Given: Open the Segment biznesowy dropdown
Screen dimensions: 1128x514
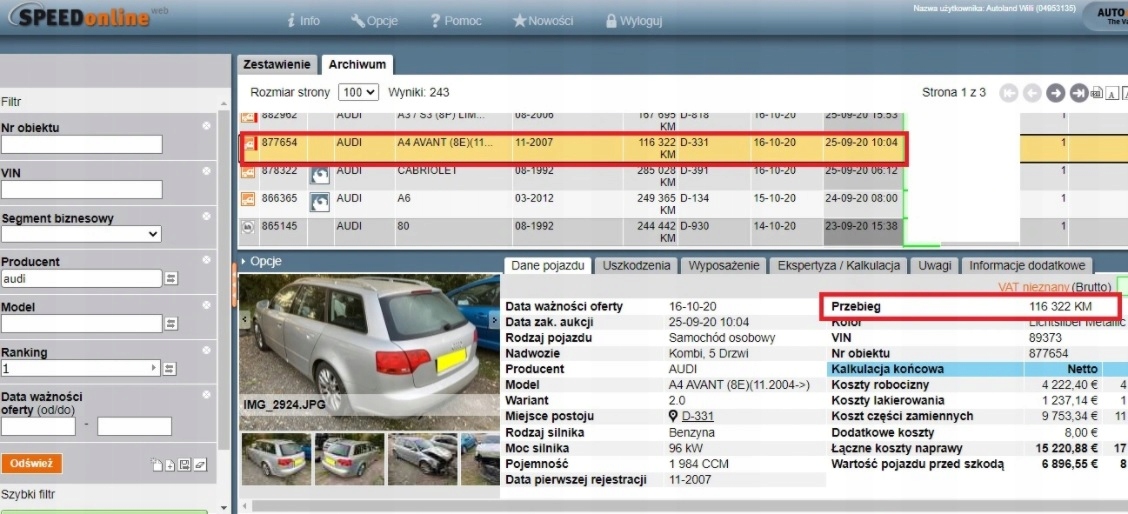Looking at the screenshot, I should click(82, 234).
